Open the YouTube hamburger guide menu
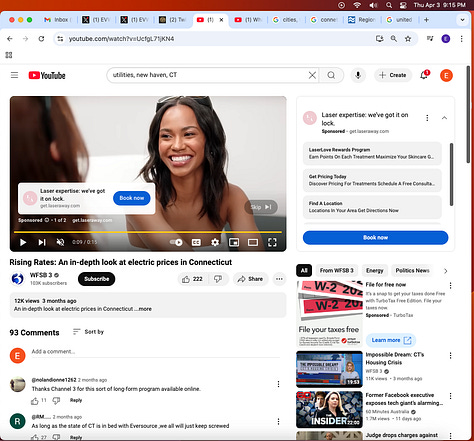 14,75
